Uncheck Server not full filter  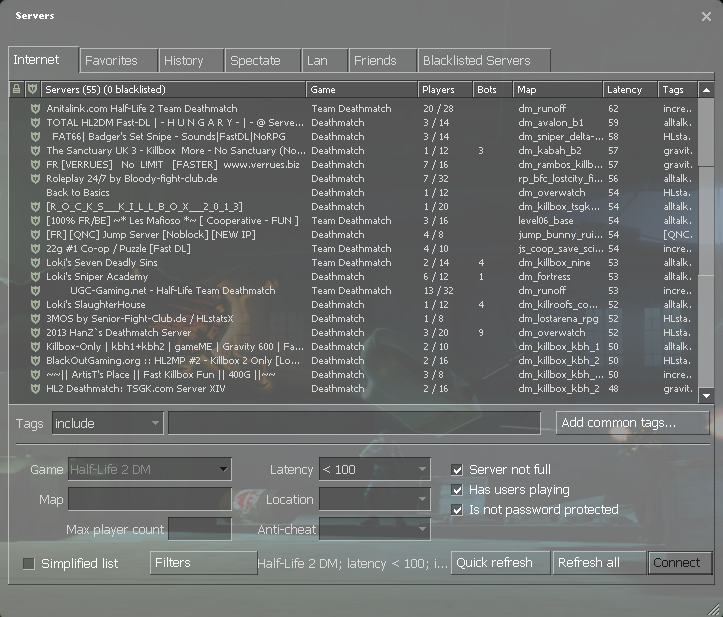(x=458, y=470)
